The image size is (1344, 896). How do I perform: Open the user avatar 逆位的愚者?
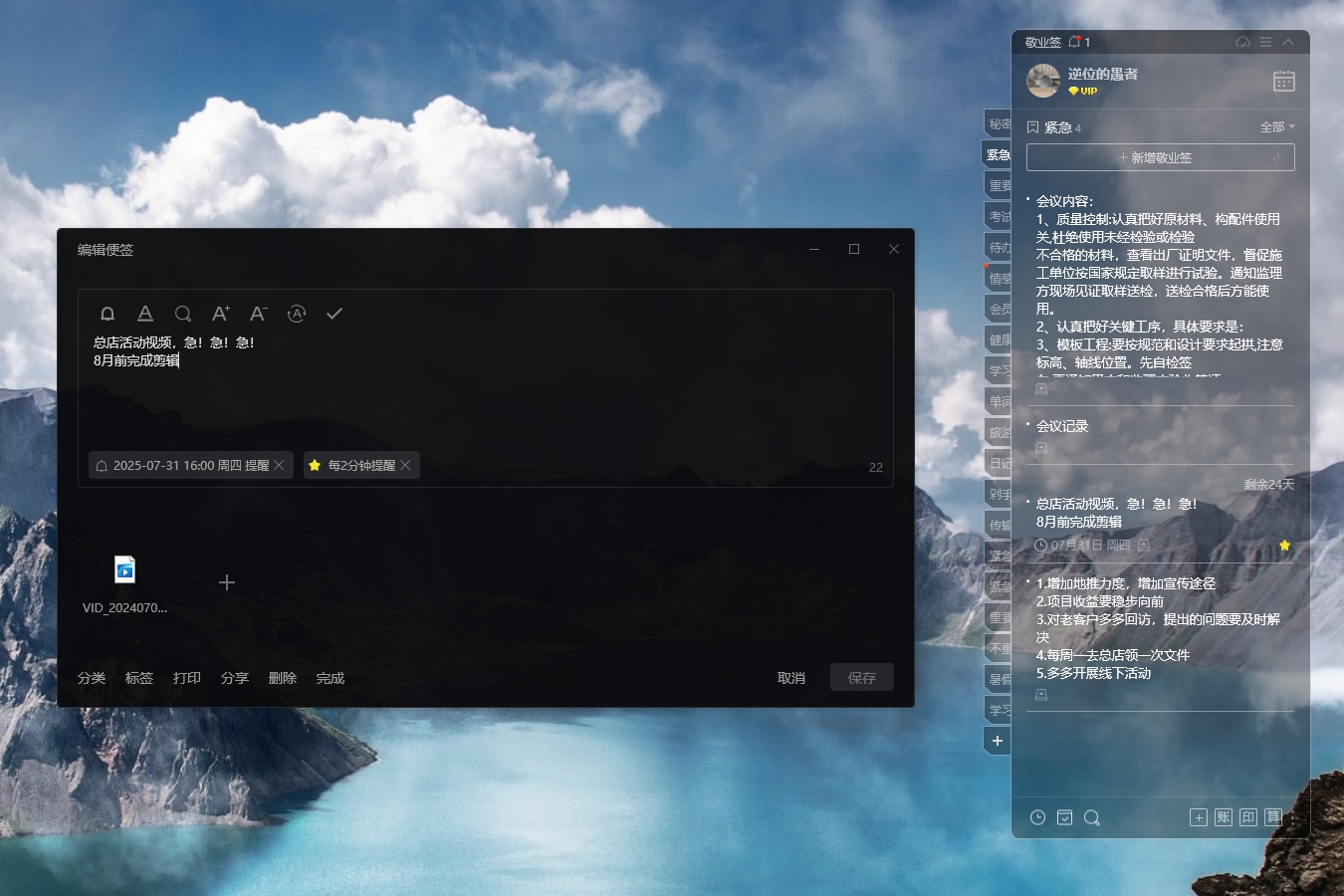click(x=1043, y=81)
